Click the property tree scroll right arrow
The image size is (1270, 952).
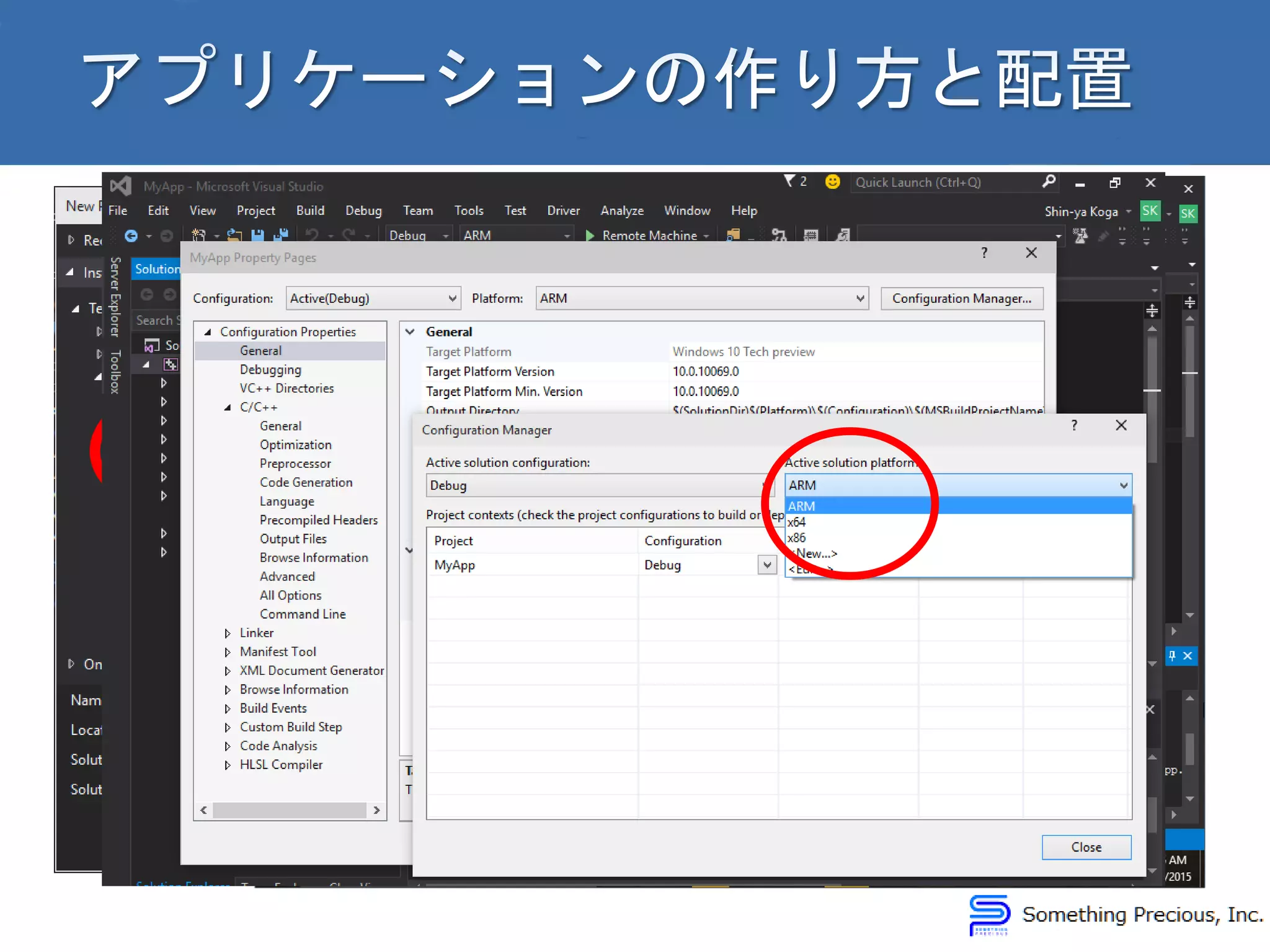[376, 810]
